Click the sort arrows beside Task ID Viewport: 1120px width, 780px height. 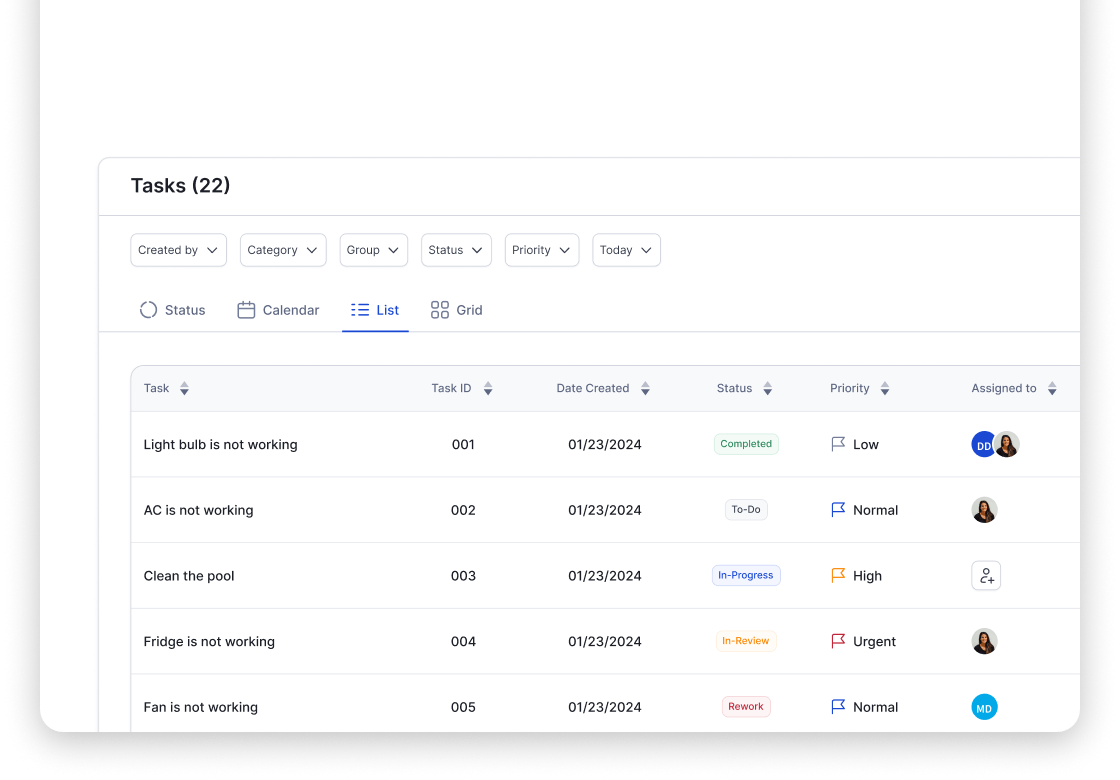point(488,388)
